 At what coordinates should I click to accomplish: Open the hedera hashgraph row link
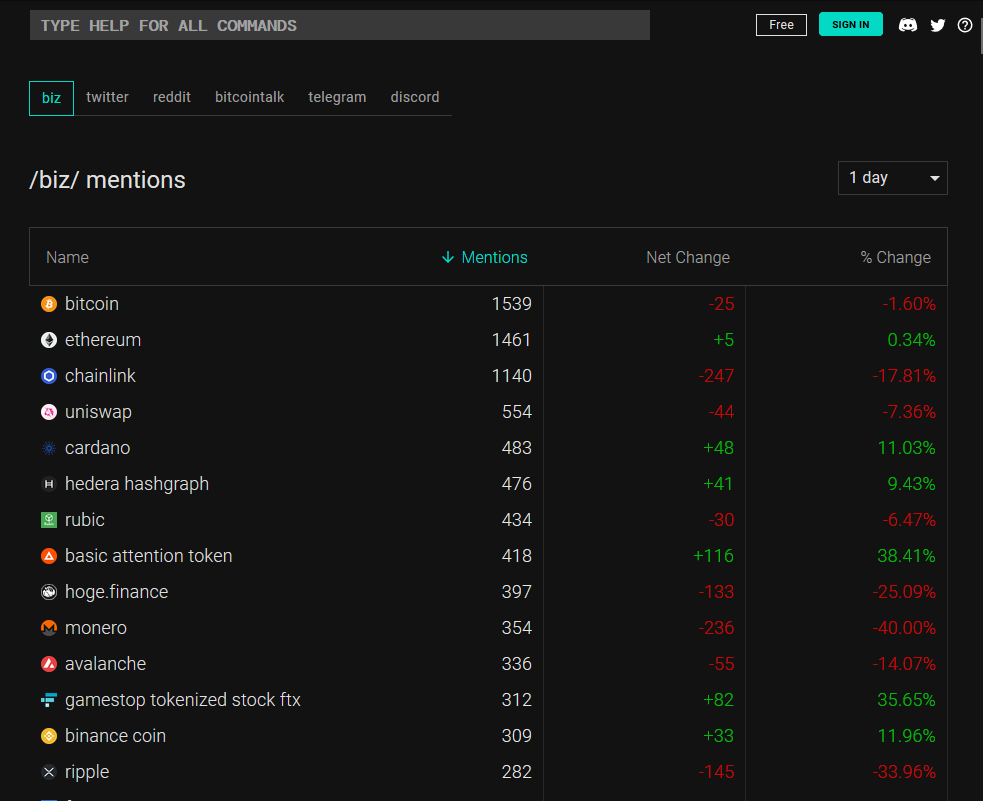pyautogui.click(x=137, y=484)
